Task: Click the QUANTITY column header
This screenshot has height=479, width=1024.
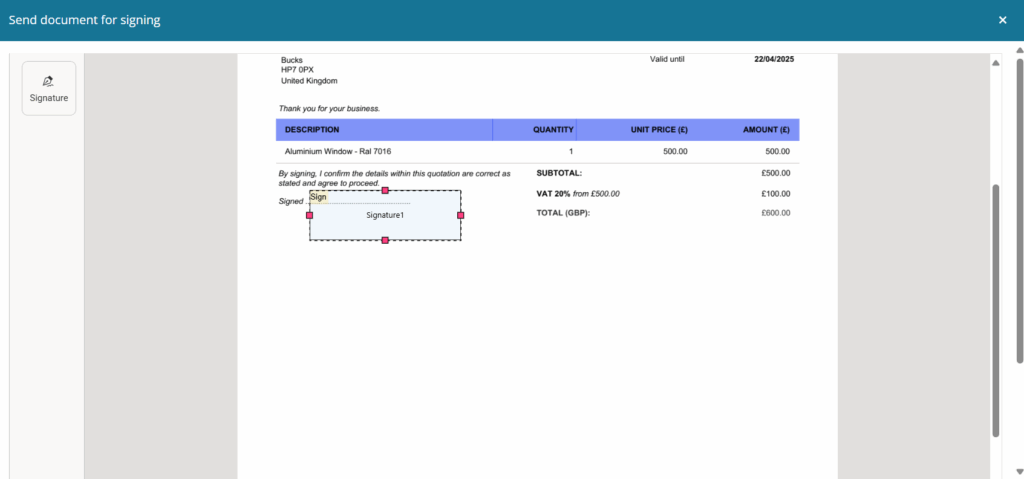Action: (x=553, y=130)
